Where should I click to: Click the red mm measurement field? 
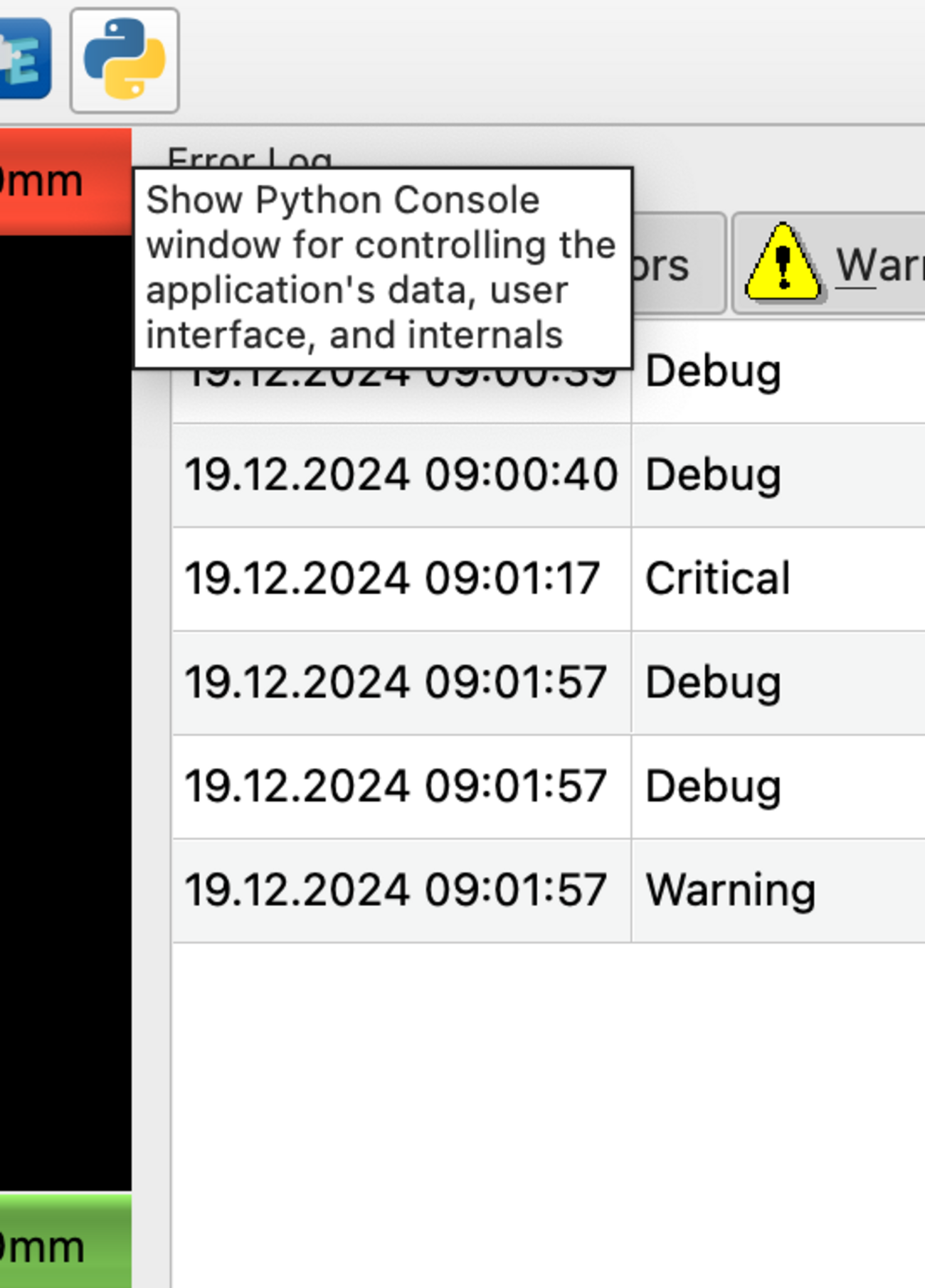pos(64,181)
